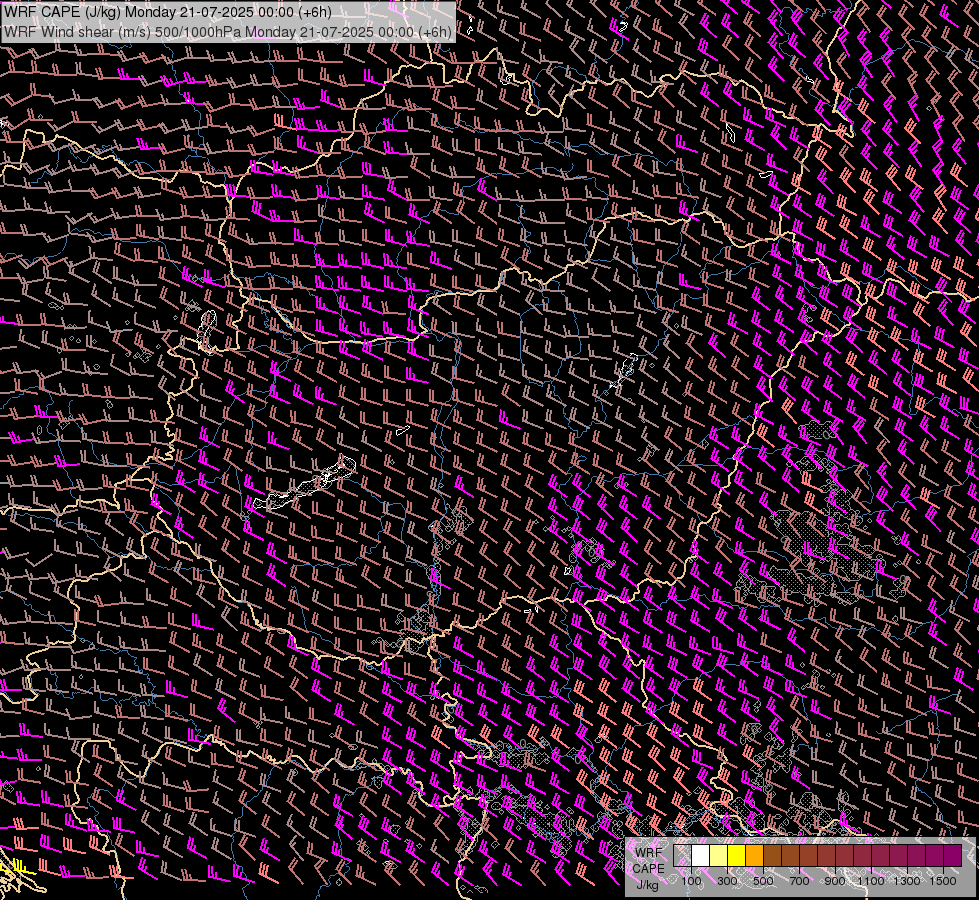
Task: Click the '1300' legend value label
Action: [x=907, y=881]
